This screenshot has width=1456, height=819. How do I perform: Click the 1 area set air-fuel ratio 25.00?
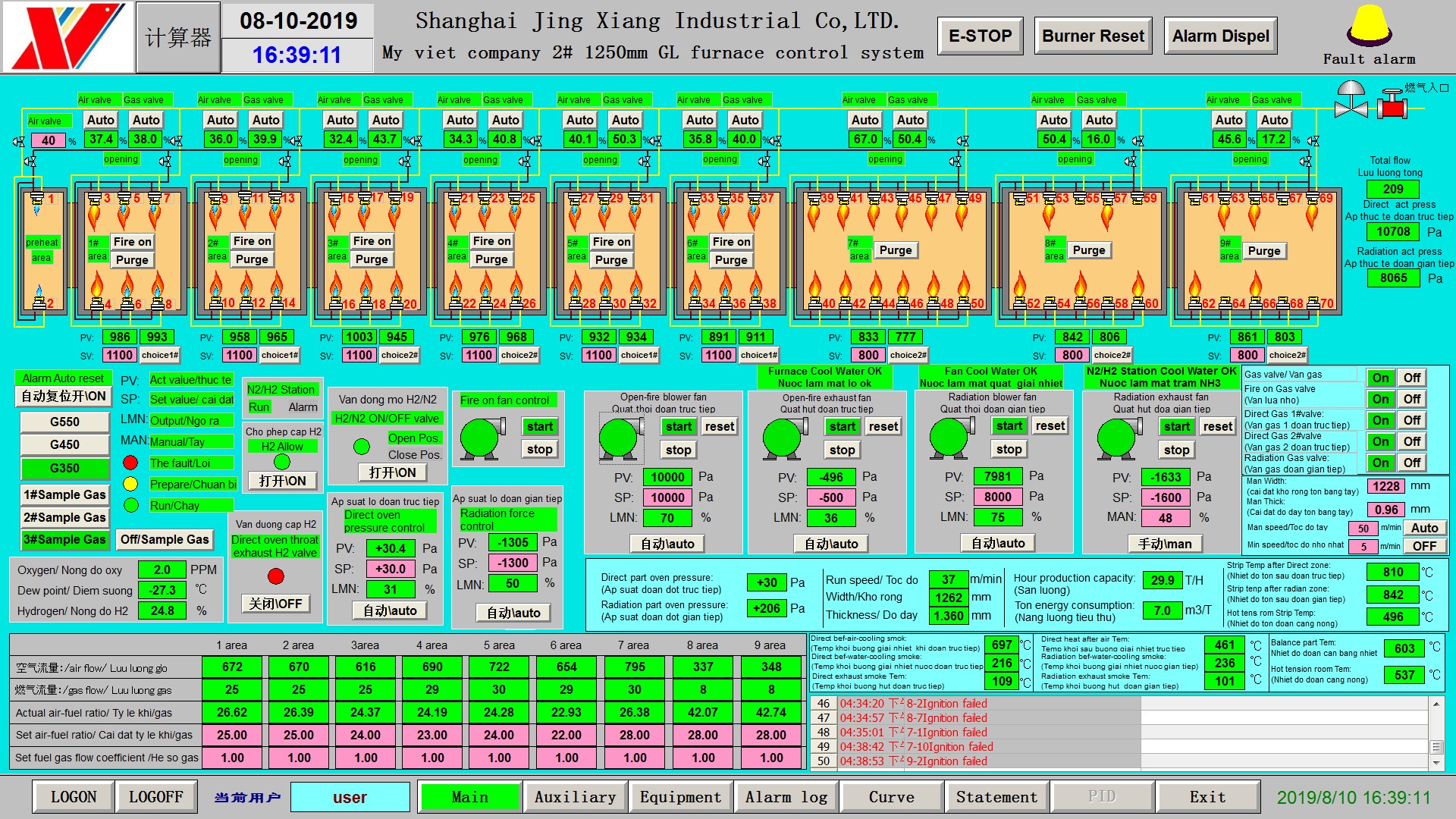[x=232, y=735]
